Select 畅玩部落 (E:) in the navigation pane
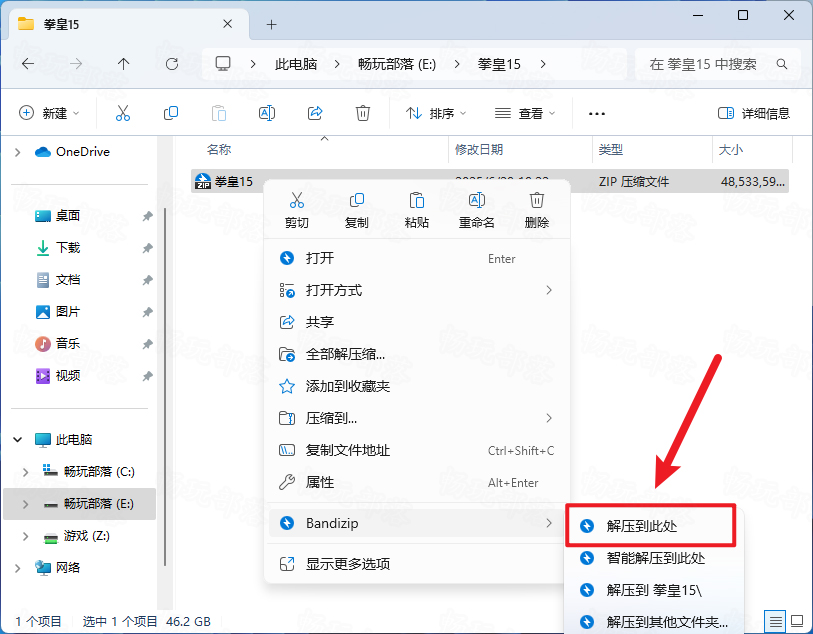Image resolution: width=813 pixels, height=634 pixels. pos(79,504)
